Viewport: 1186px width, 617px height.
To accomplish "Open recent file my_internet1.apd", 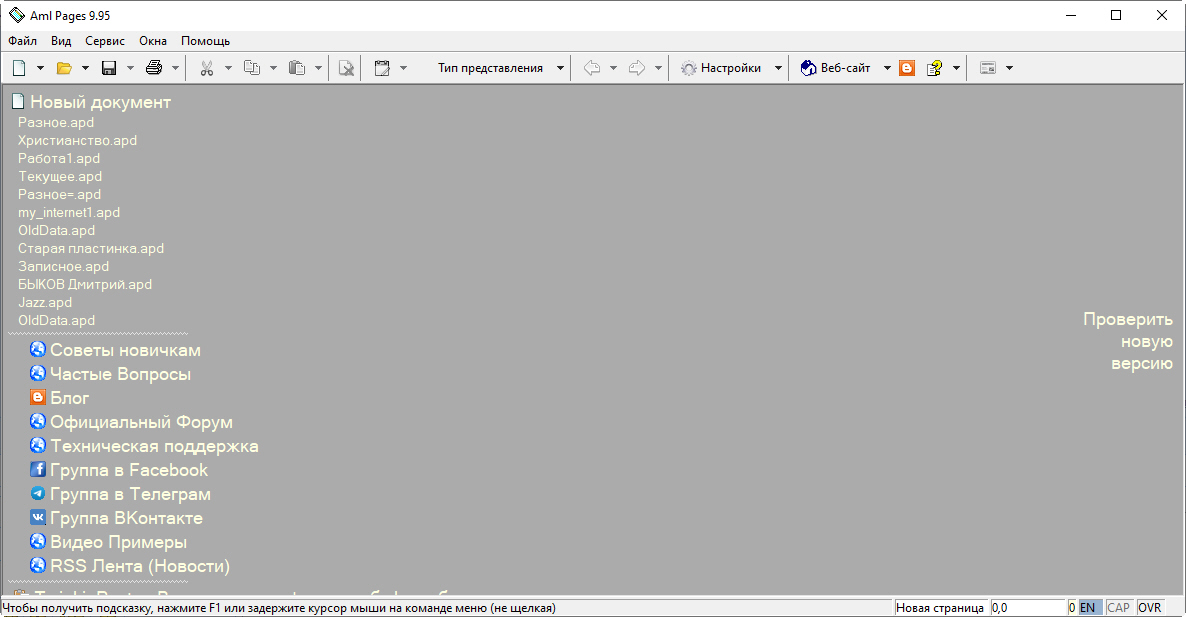I will 69,212.
